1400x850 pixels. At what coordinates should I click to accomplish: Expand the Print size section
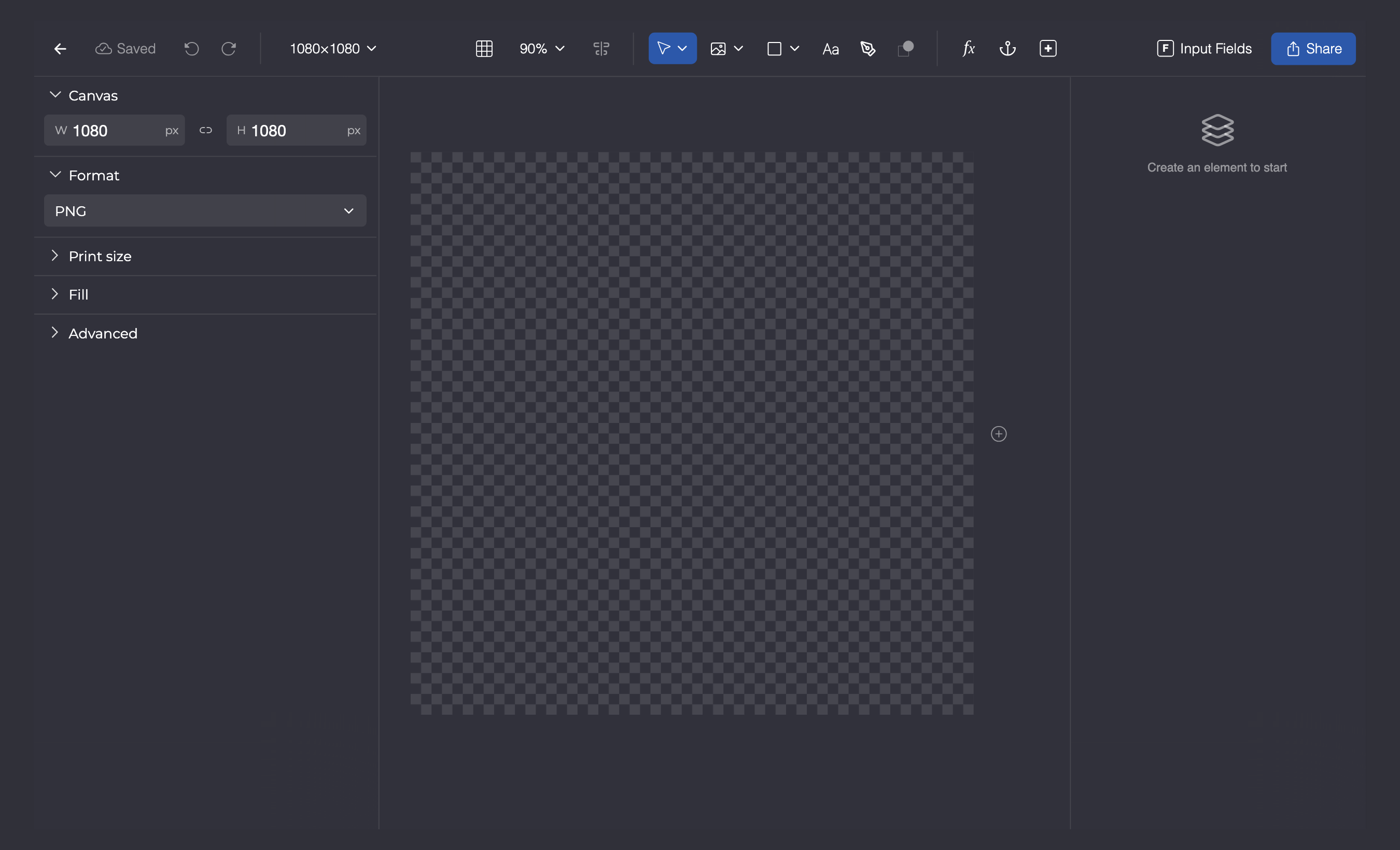point(55,256)
